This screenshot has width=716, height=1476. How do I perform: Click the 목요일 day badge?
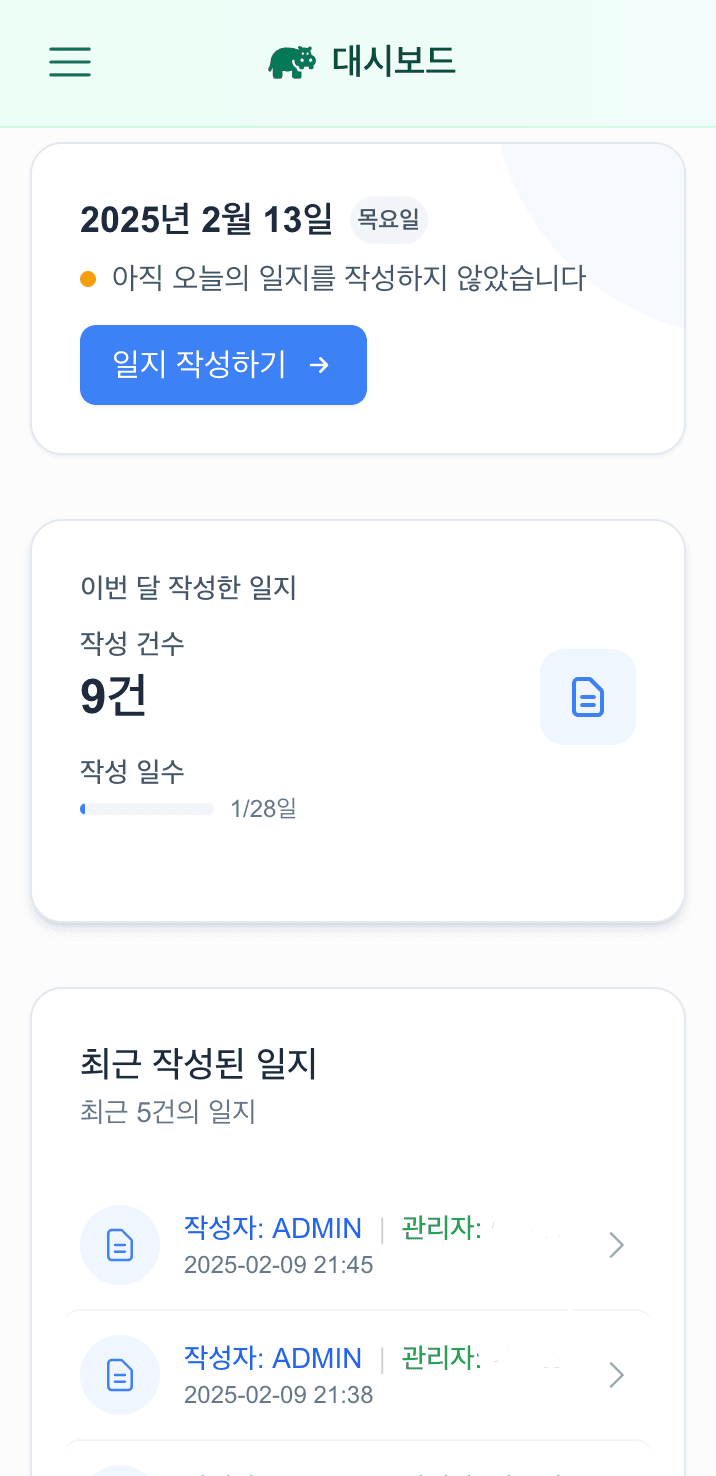[389, 220]
